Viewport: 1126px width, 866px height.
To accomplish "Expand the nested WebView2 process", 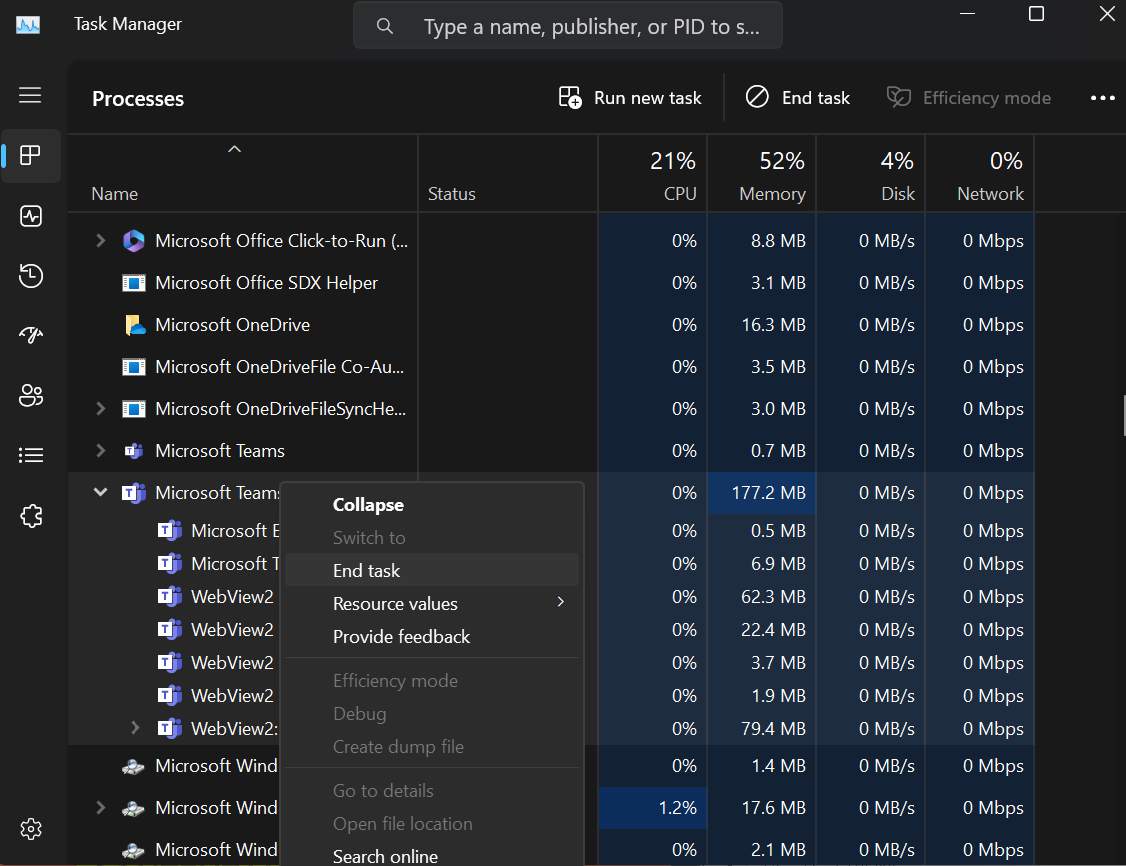I will [x=136, y=728].
